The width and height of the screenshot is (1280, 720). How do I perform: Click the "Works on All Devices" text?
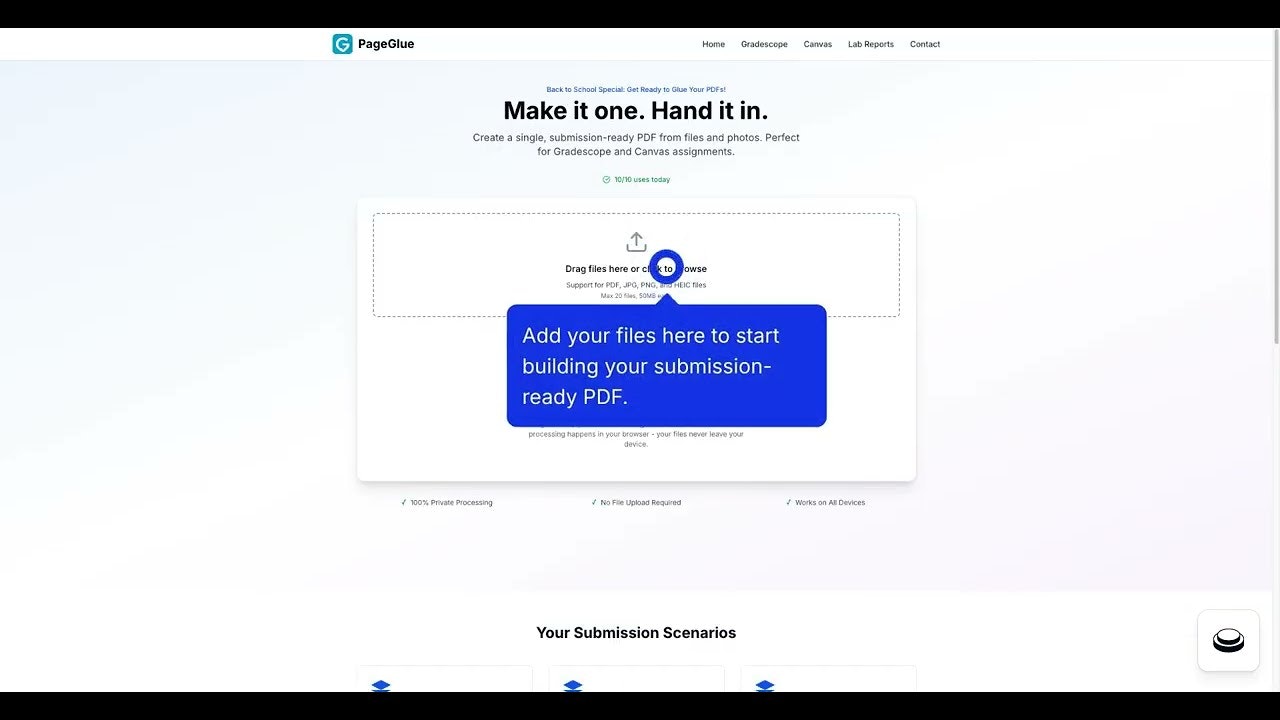(830, 502)
